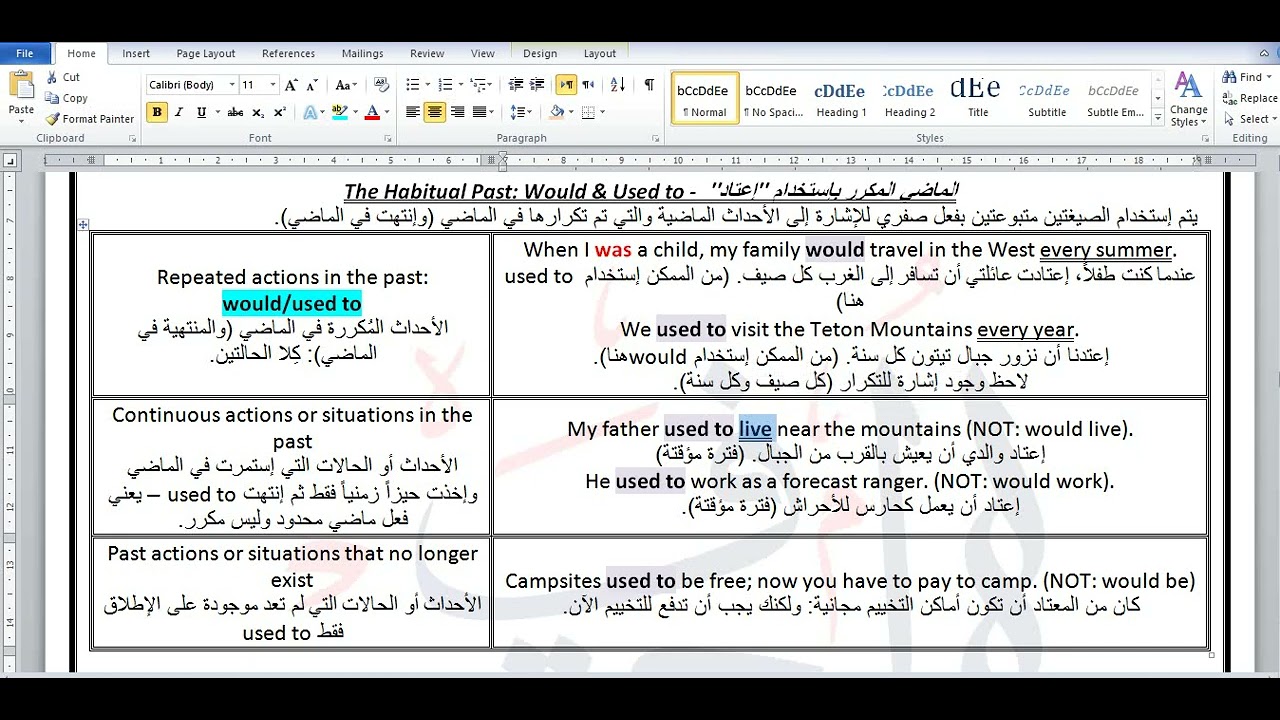Open the table Layout tab

(x=600, y=54)
